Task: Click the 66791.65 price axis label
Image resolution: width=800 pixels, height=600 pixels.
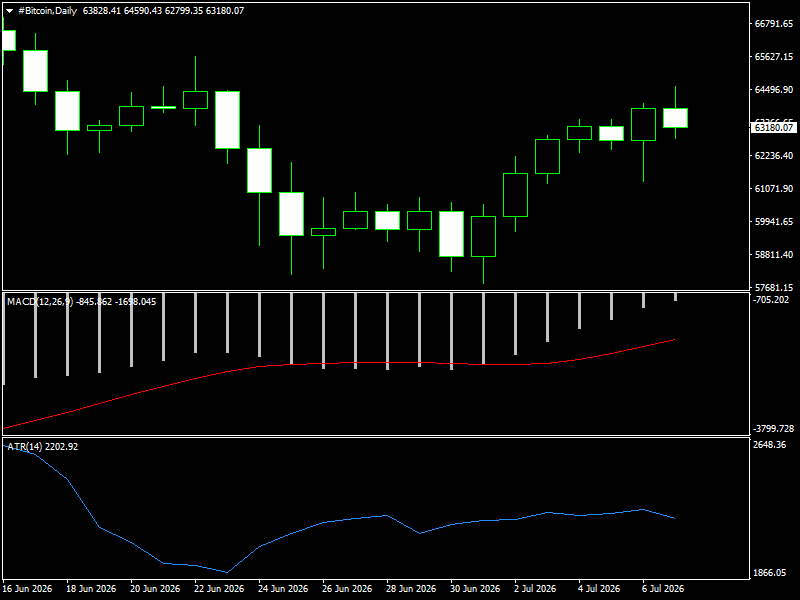Action: point(774,23)
